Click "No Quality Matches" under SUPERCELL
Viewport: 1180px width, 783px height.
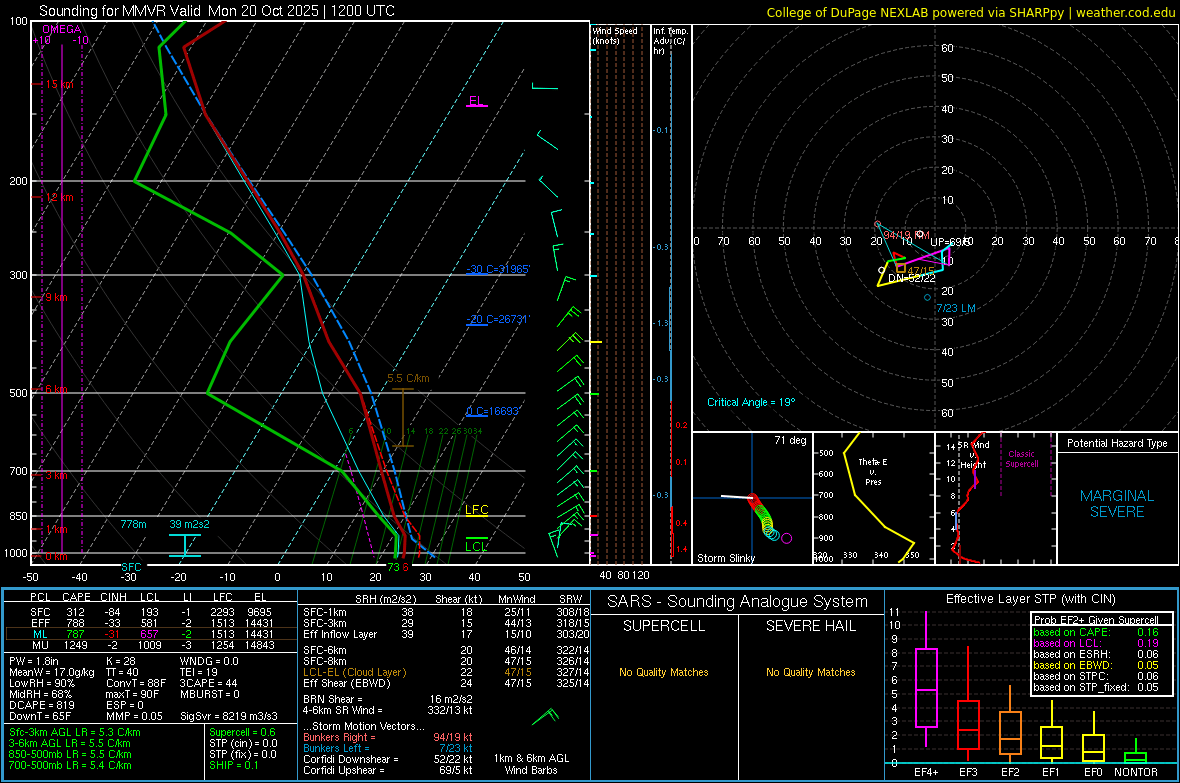pyautogui.click(x=664, y=672)
